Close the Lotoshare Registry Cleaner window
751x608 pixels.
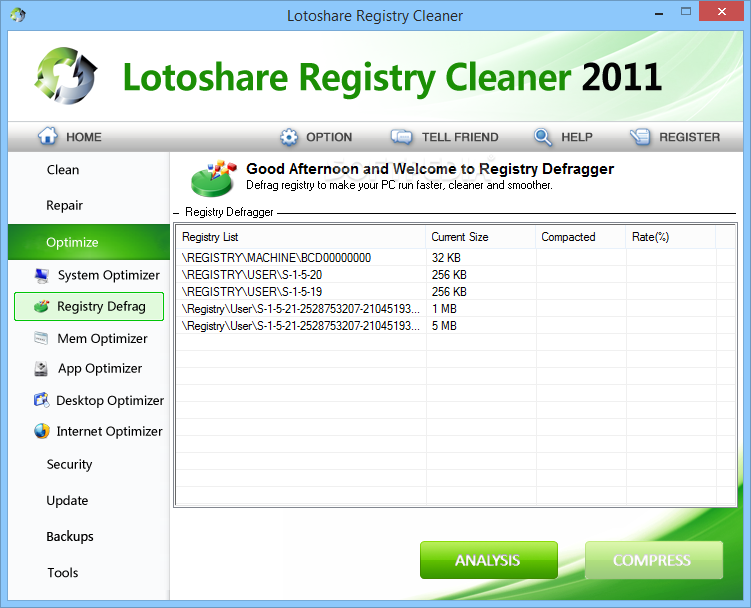point(722,11)
